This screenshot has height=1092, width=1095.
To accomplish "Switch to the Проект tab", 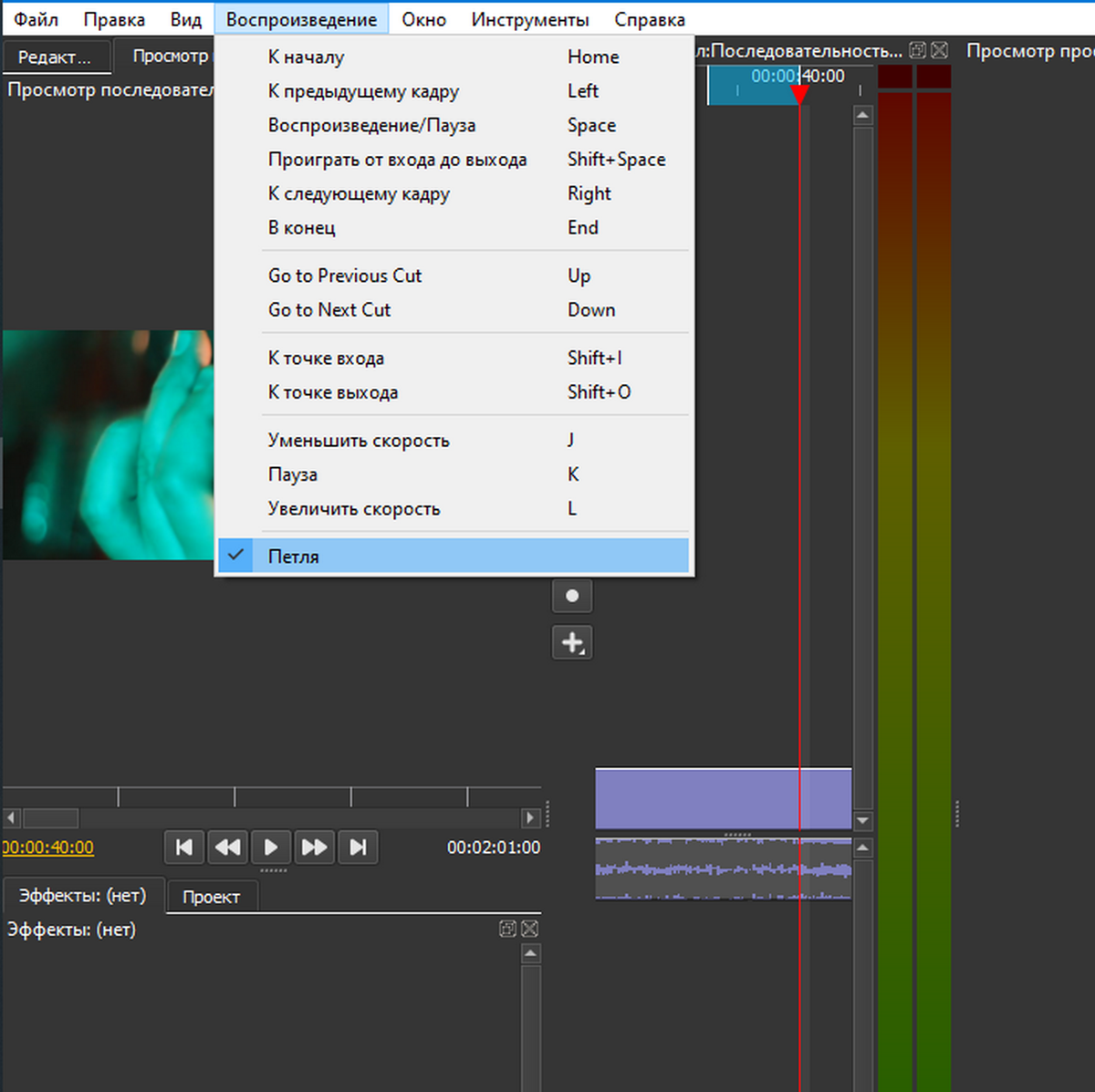I will click(x=211, y=897).
